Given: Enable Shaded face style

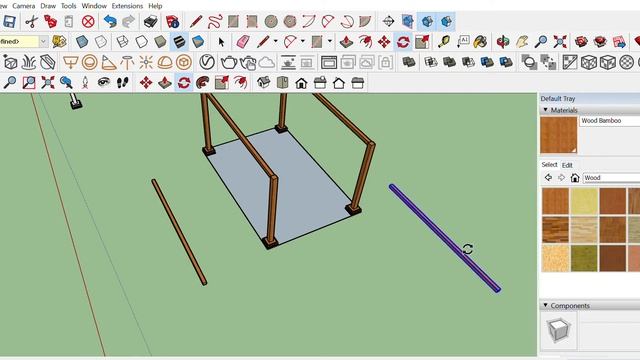Looking at the screenshot, I should [160, 42].
